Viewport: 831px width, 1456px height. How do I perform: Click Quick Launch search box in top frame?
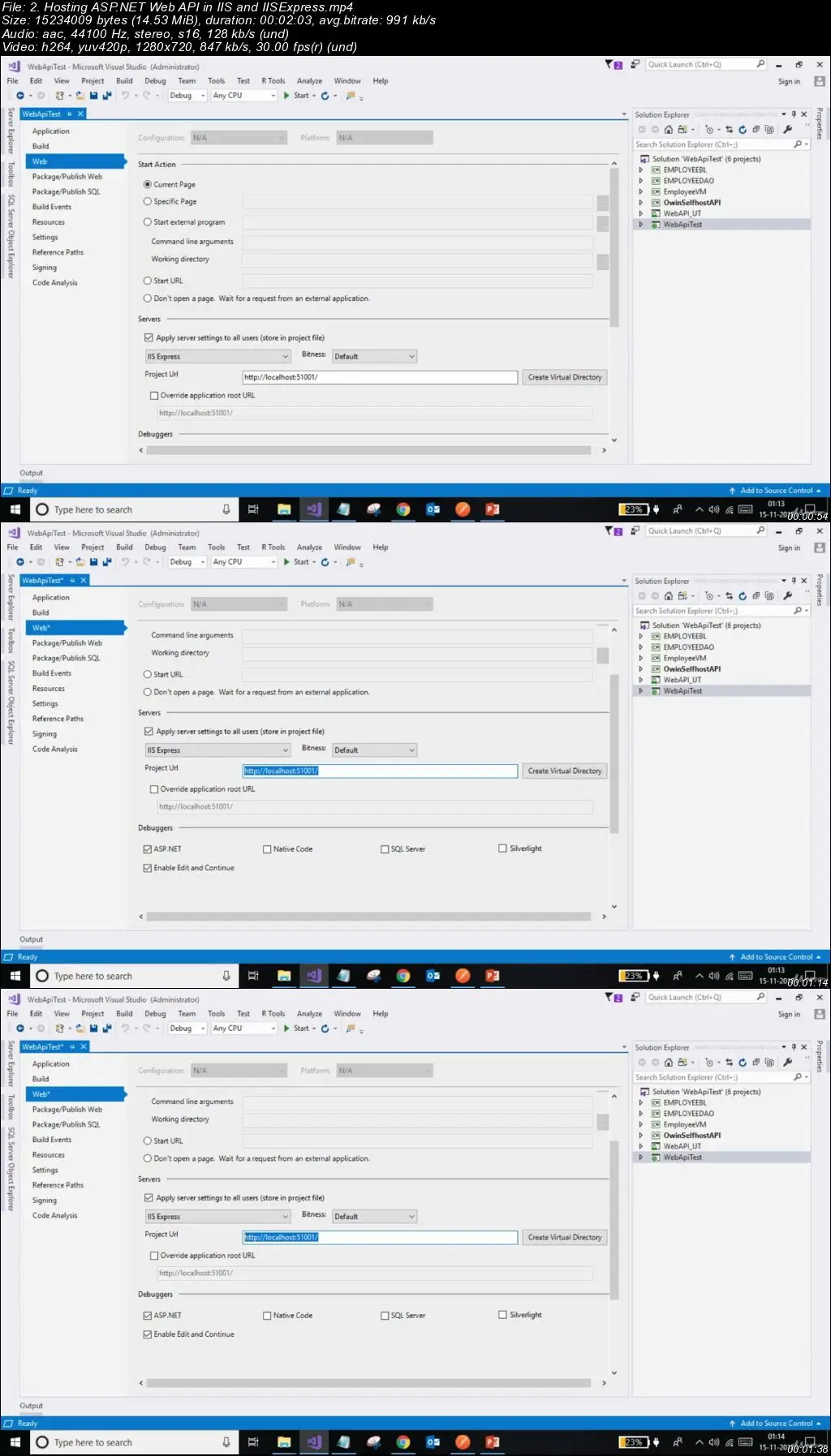705,65
